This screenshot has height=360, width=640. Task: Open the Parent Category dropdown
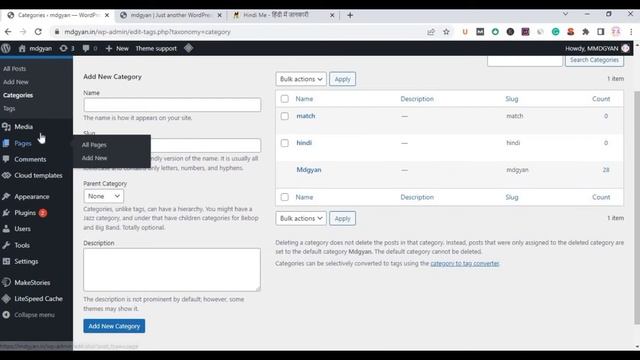[103, 196]
